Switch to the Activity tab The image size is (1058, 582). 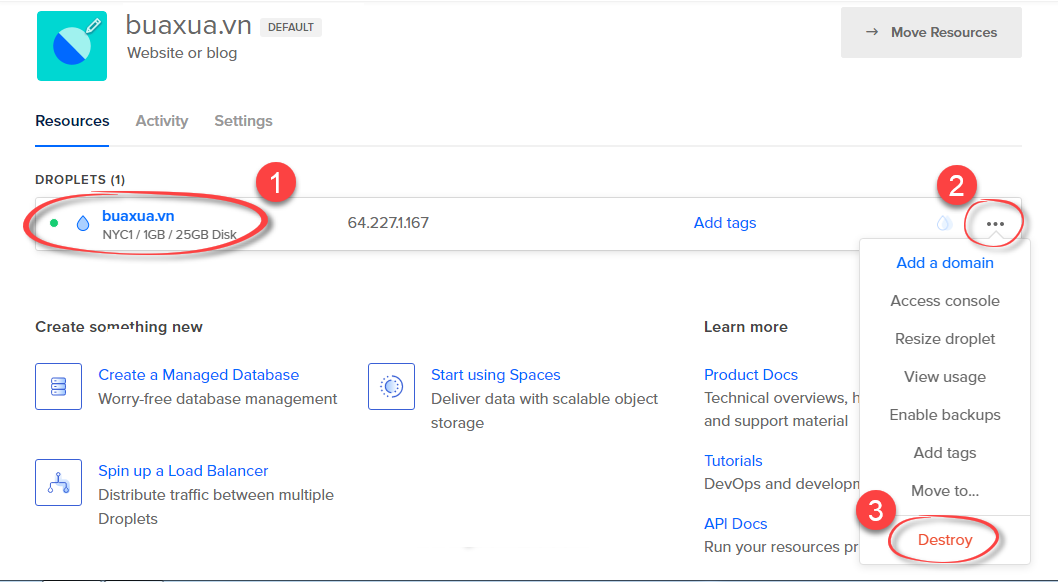(162, 121)
